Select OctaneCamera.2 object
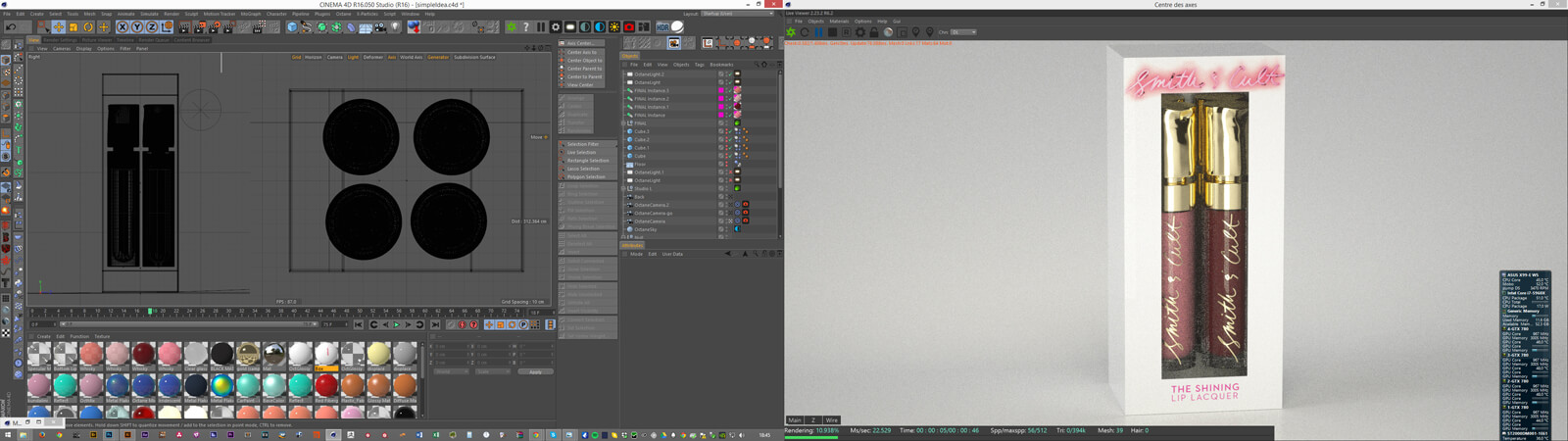Image resolution: width=1568 pixels, height=441 pixels. click(x=652, y=205)
